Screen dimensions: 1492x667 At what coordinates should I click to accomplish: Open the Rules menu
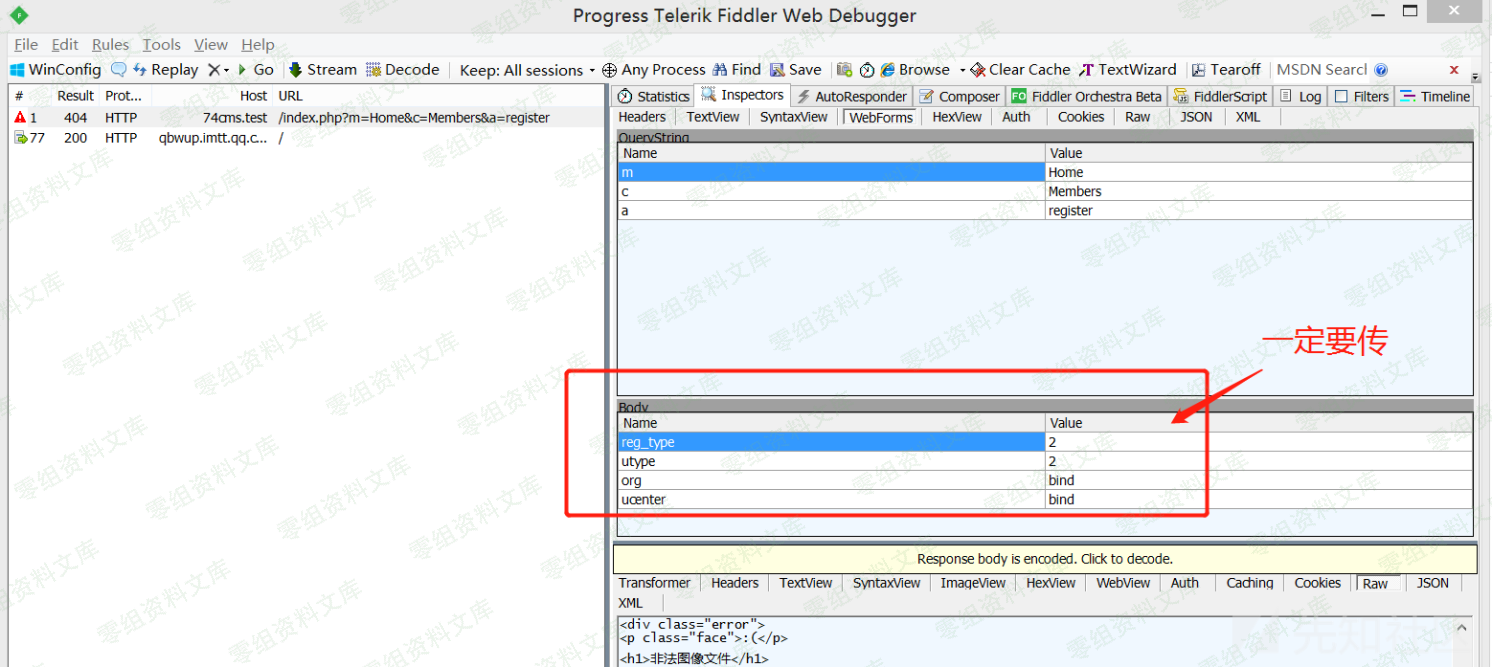tap(110, 45)
